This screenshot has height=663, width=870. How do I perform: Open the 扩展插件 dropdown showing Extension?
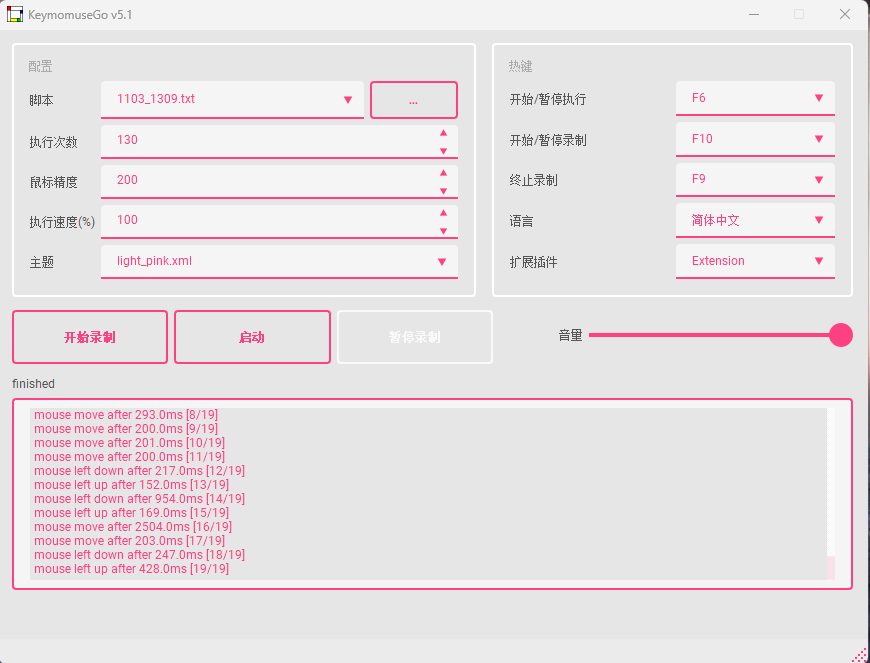click(755, 261)
